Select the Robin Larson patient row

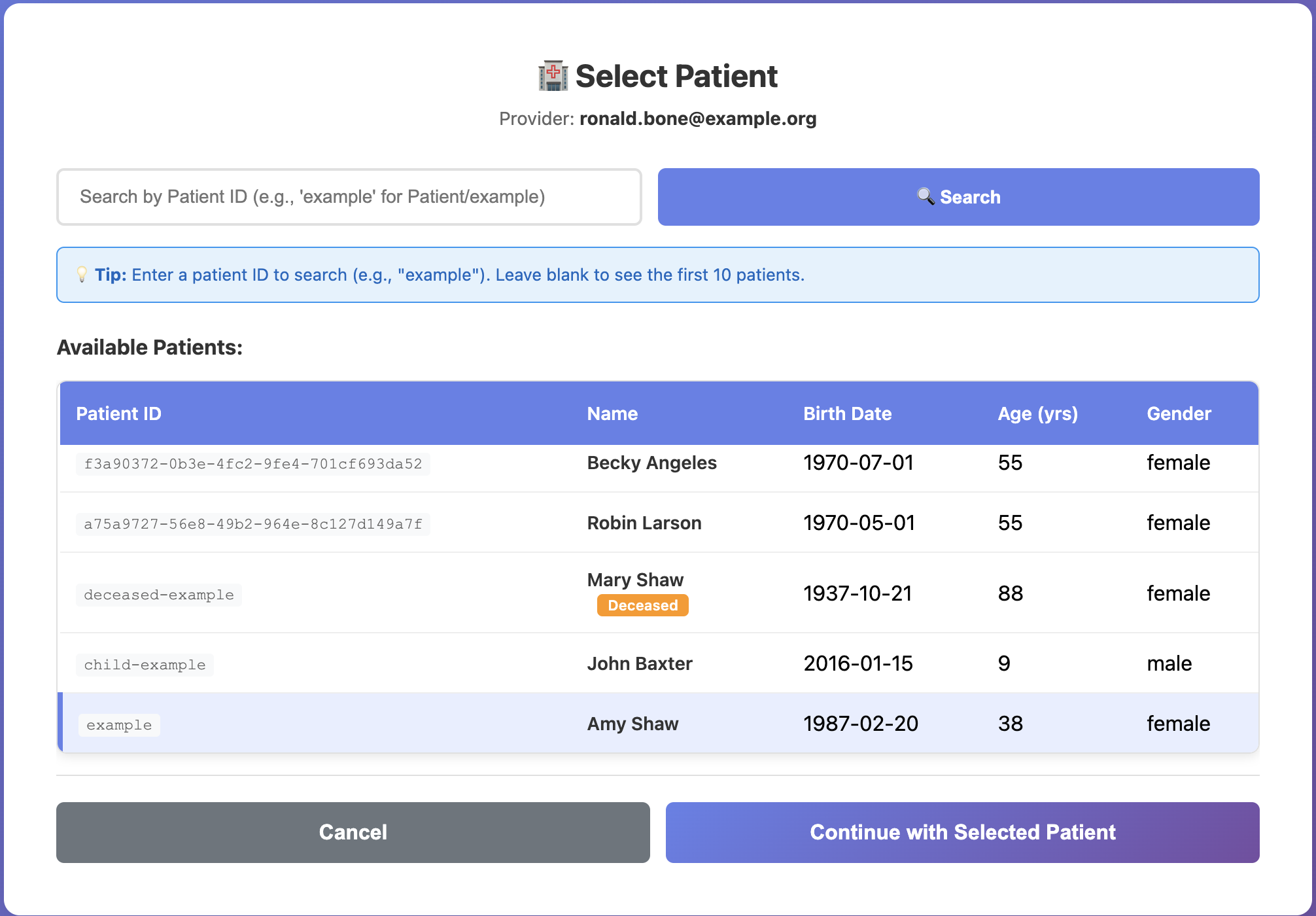(x=644, y=523)
